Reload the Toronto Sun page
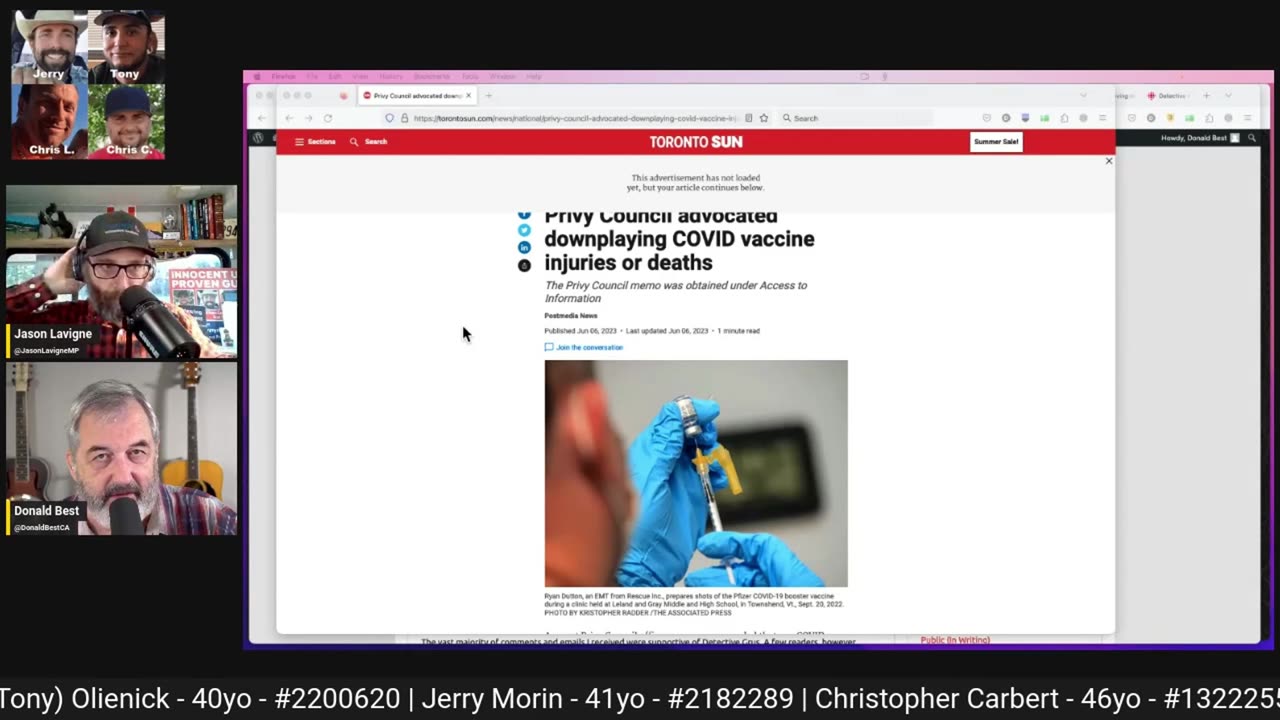 coord(327,118)
